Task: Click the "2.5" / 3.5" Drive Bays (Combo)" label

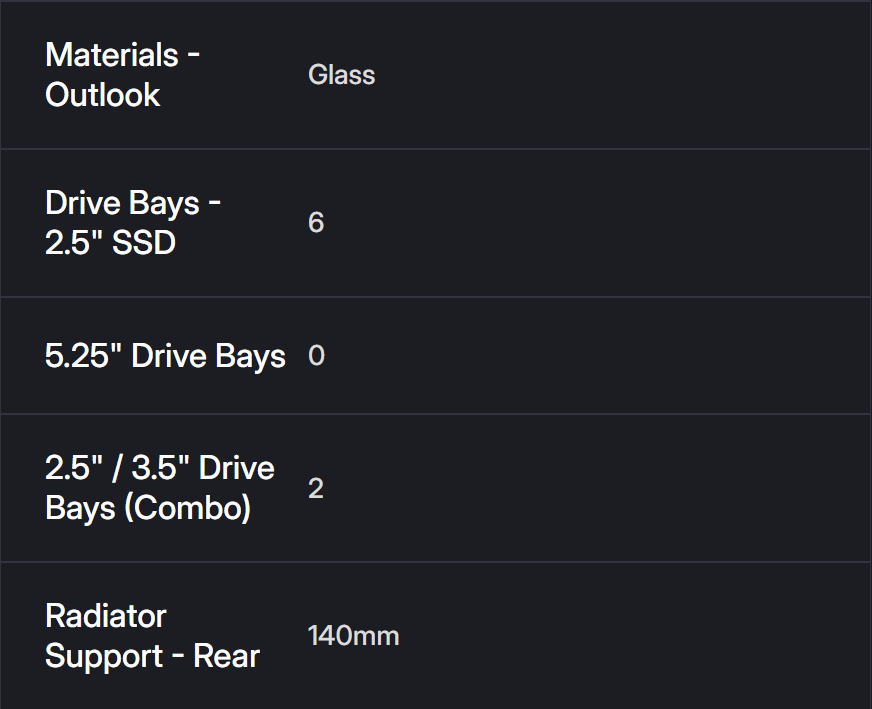Action: [x=159, y=488]
